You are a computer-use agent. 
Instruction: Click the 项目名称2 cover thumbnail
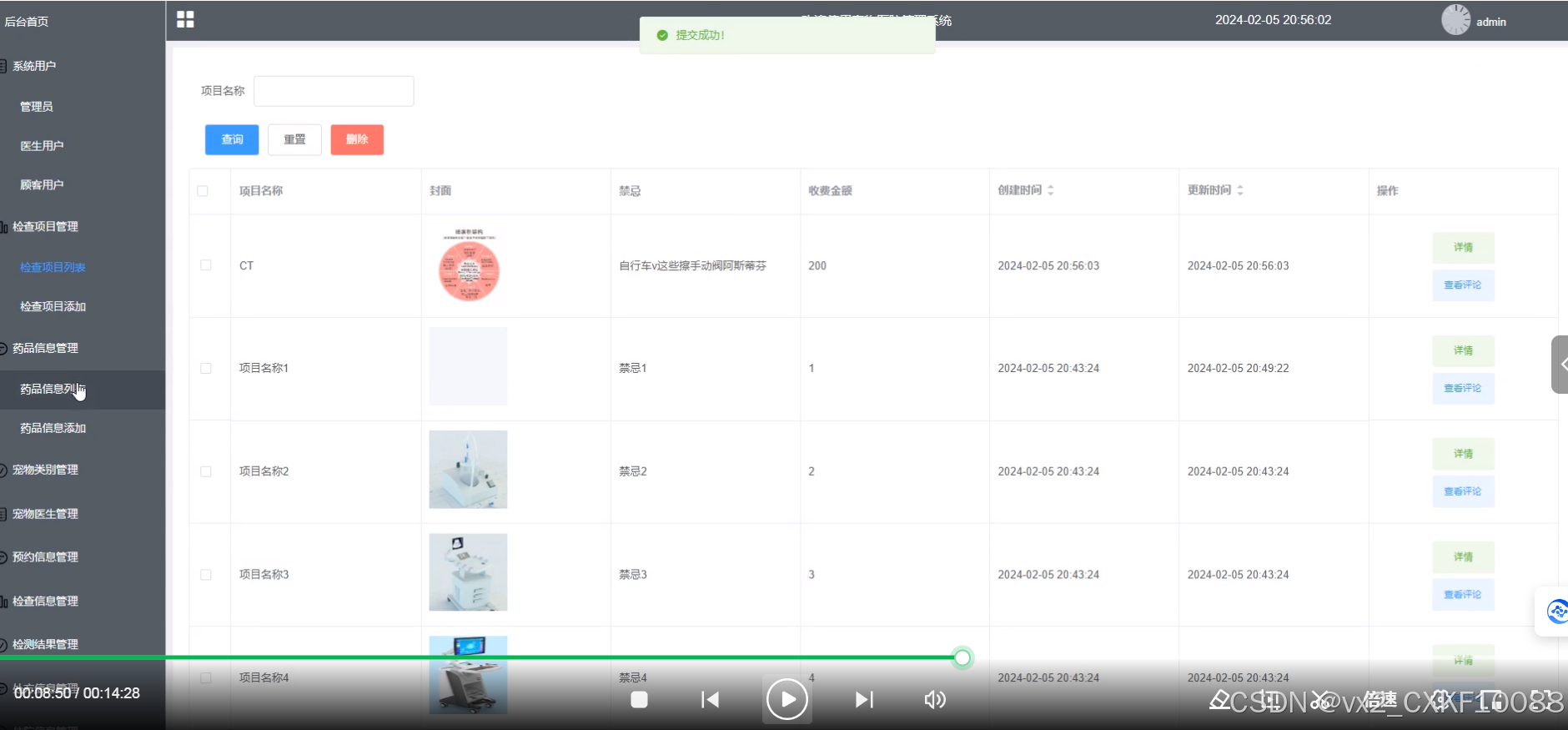coord(468,470)
